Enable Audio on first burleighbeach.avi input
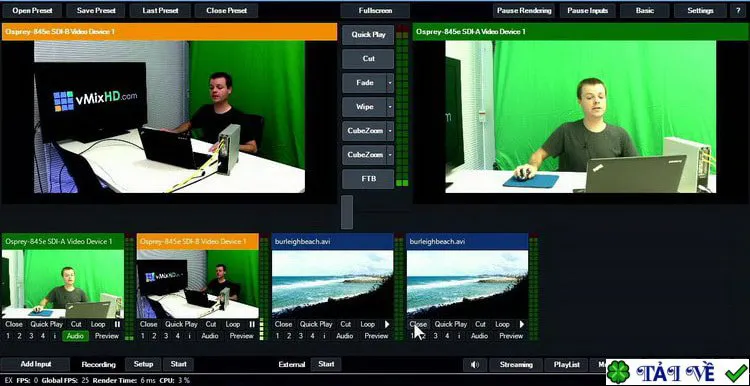Image resolution: width=750 pixels, height=386 pixels. 345,336
